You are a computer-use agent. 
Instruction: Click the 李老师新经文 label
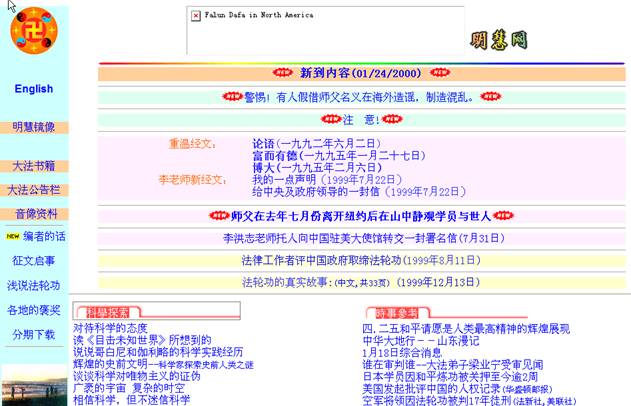pos(192,179)
